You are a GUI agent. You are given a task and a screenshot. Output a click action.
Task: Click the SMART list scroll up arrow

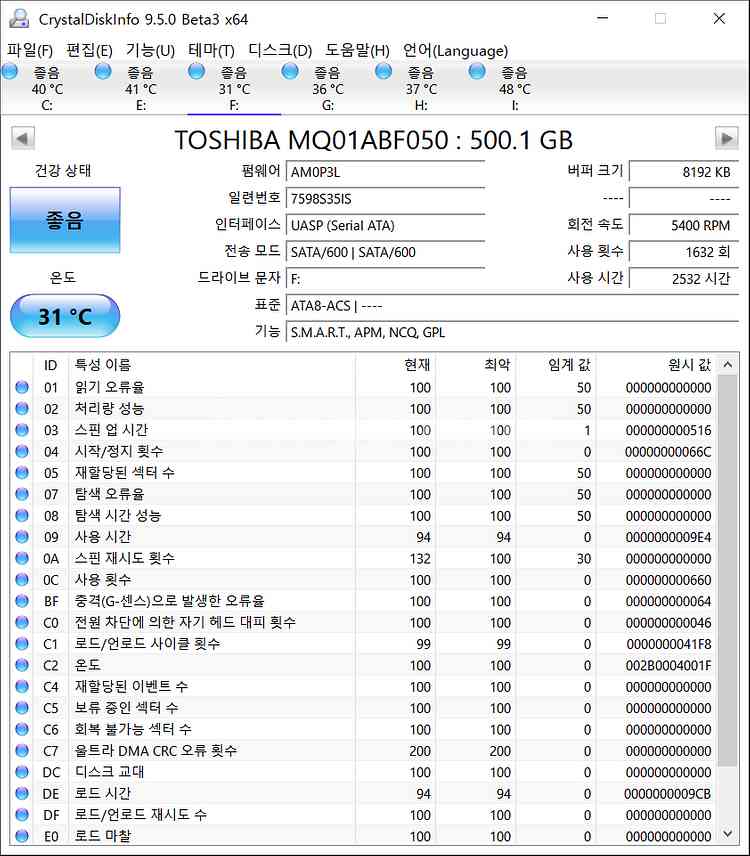click(728, 365)
